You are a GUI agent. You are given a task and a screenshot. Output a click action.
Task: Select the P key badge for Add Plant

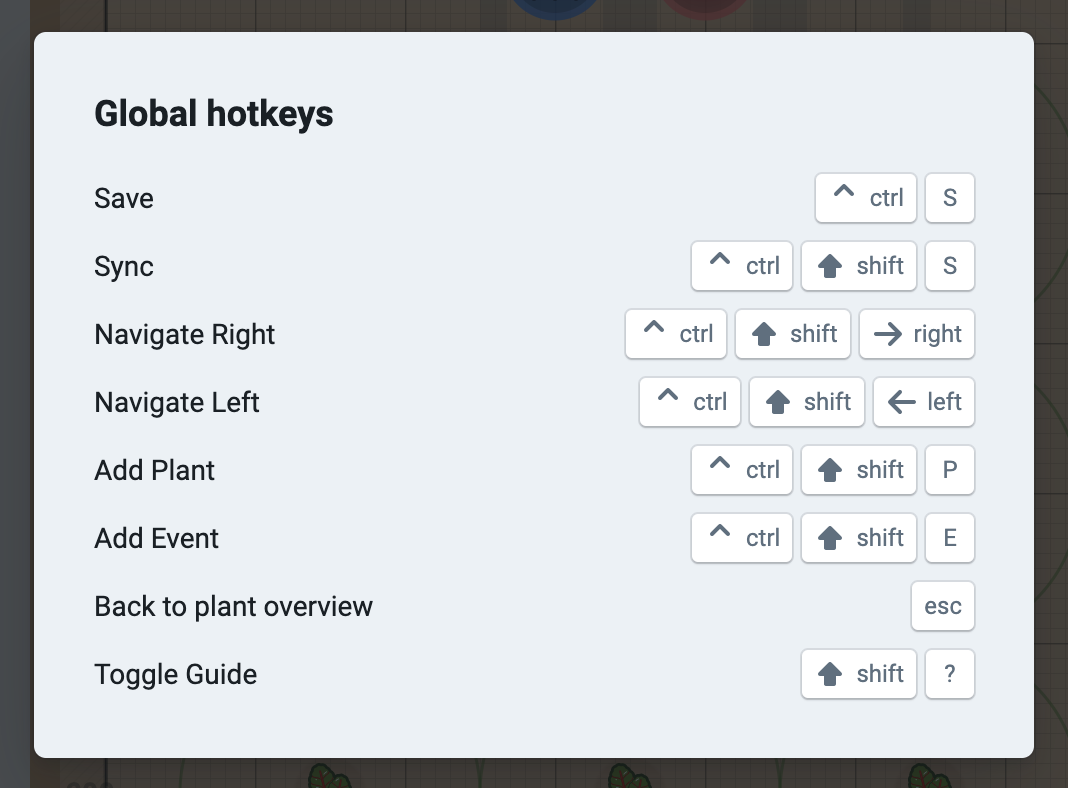click(x=949, y=470)
